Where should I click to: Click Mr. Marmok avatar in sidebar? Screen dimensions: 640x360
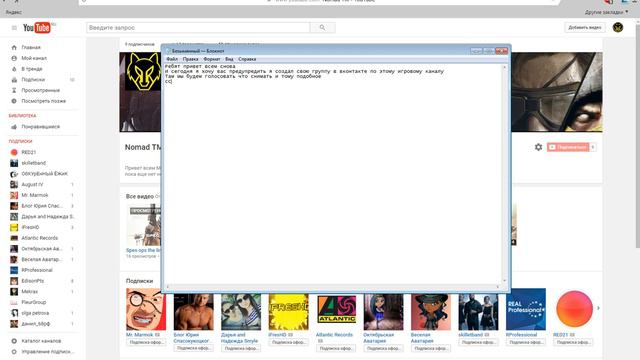click(14, 195)
